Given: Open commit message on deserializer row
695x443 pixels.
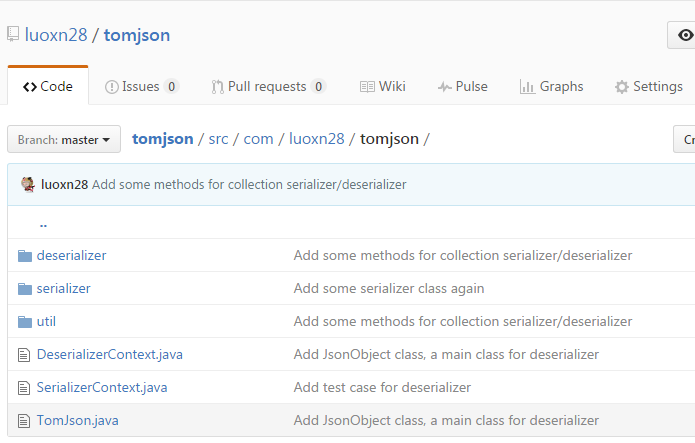Looking at the screenshot, I should coord(463,255).
